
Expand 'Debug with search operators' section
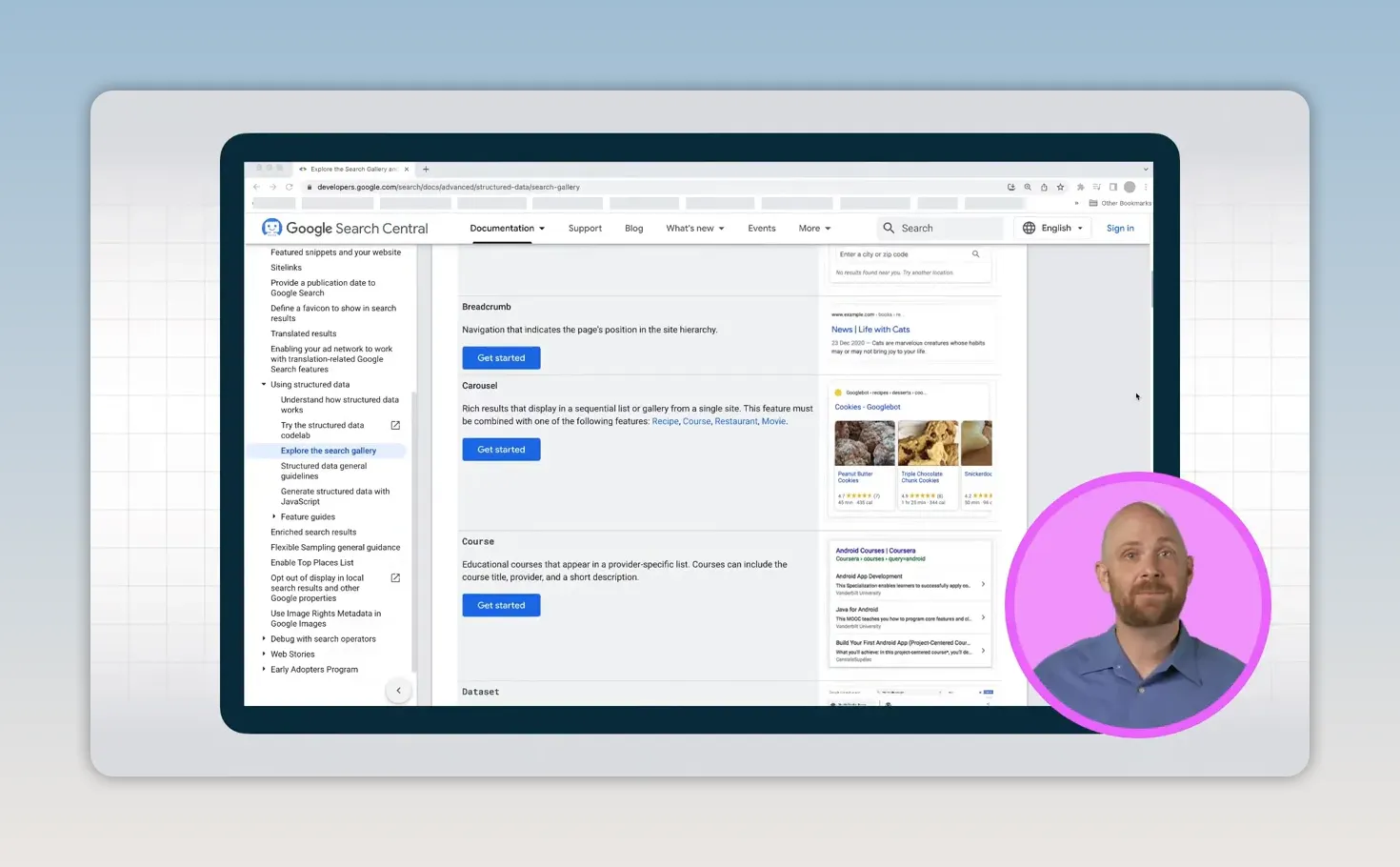(x=264, y=638)
